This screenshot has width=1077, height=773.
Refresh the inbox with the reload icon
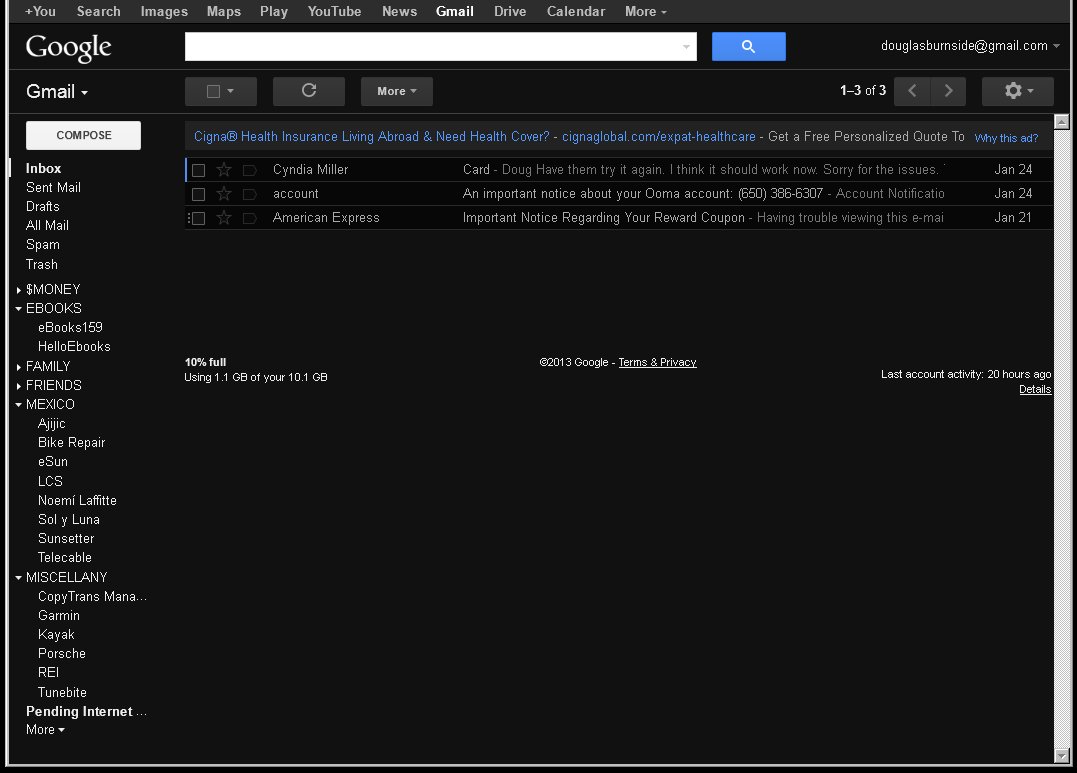(308, 91)
